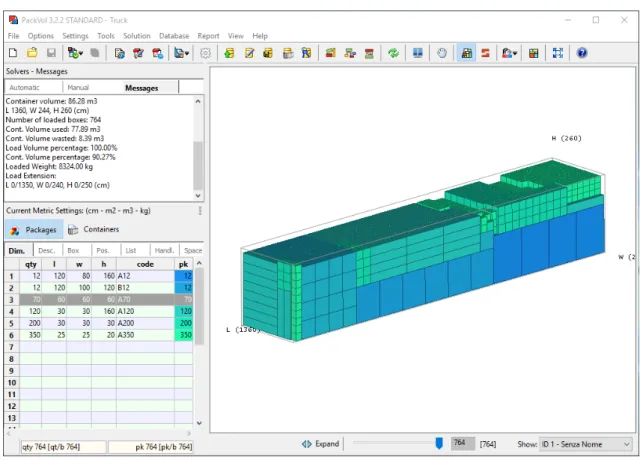Click the red box with pencil icon
This screenshot has width=640, height=460.
138,53
